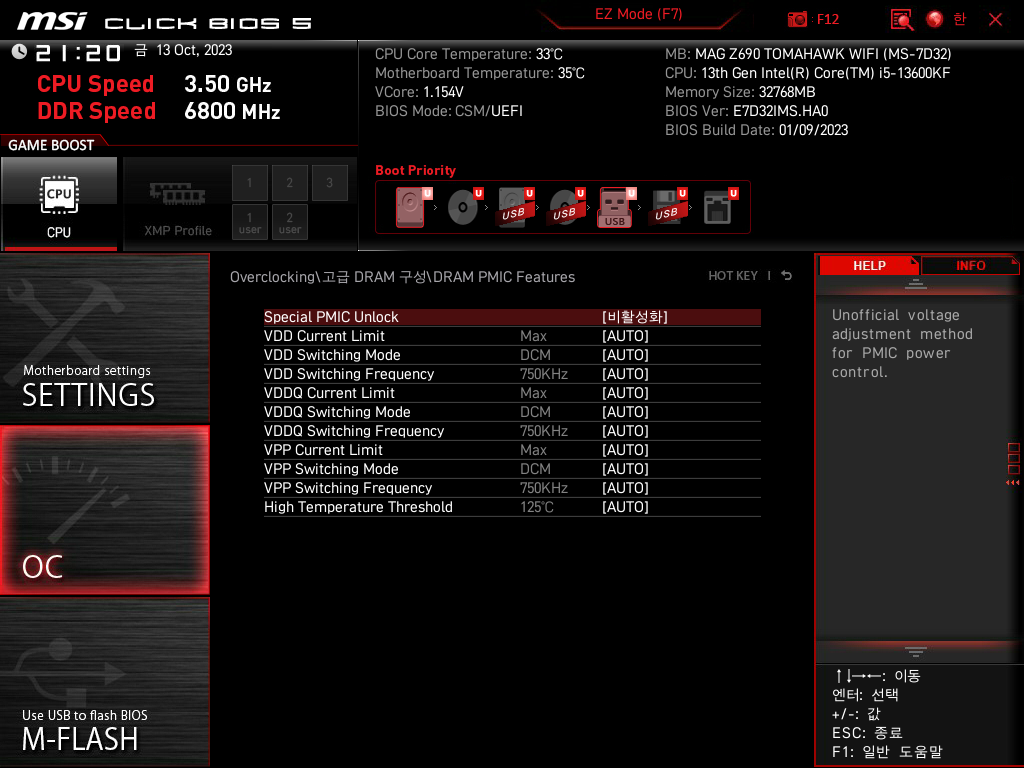Select the Special PMIC Unlock row label
The width and height of the screenshot is (1024, 768).
click(331, 317)
